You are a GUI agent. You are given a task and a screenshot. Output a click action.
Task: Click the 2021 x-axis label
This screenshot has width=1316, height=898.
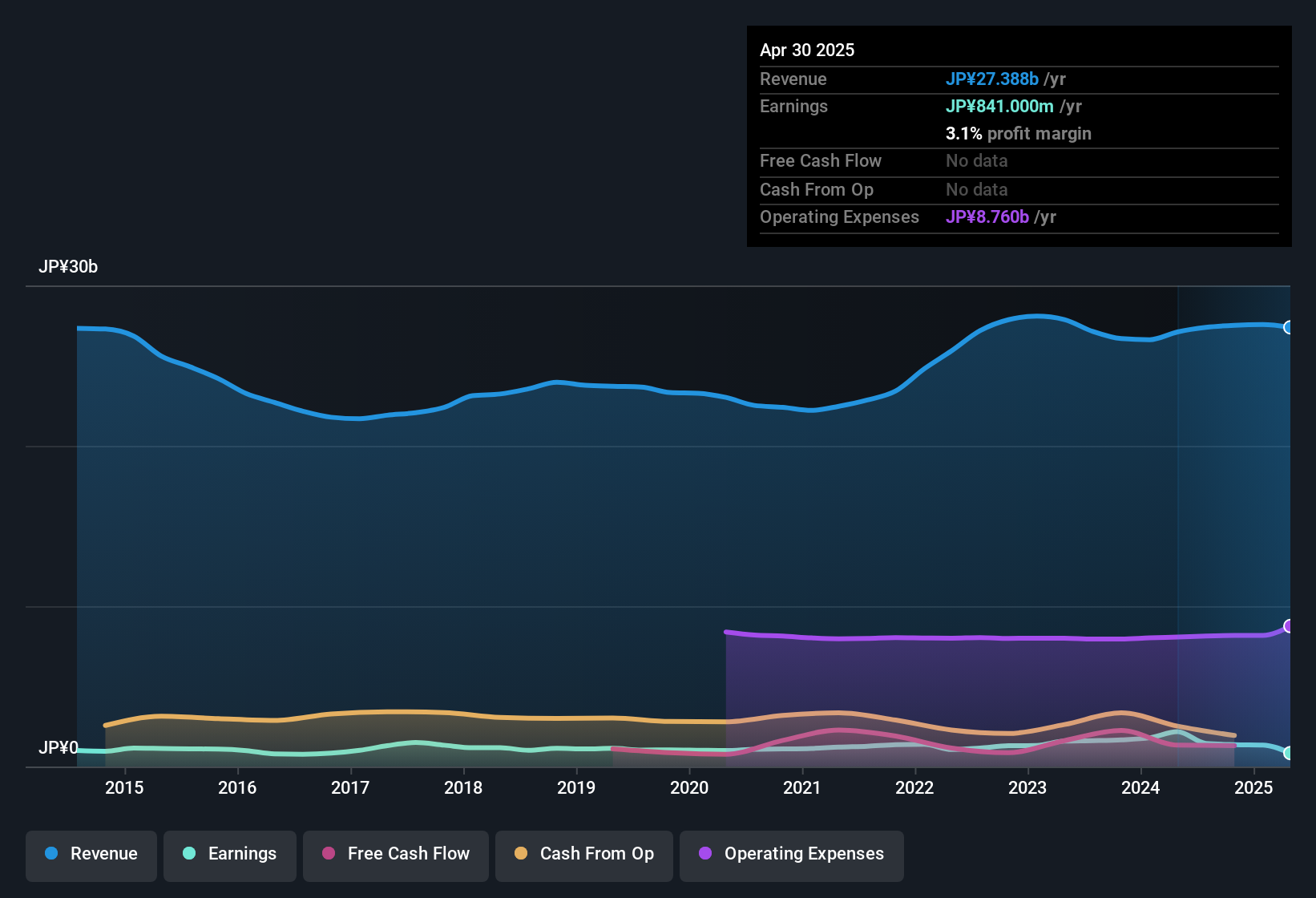tap(802, 788)
